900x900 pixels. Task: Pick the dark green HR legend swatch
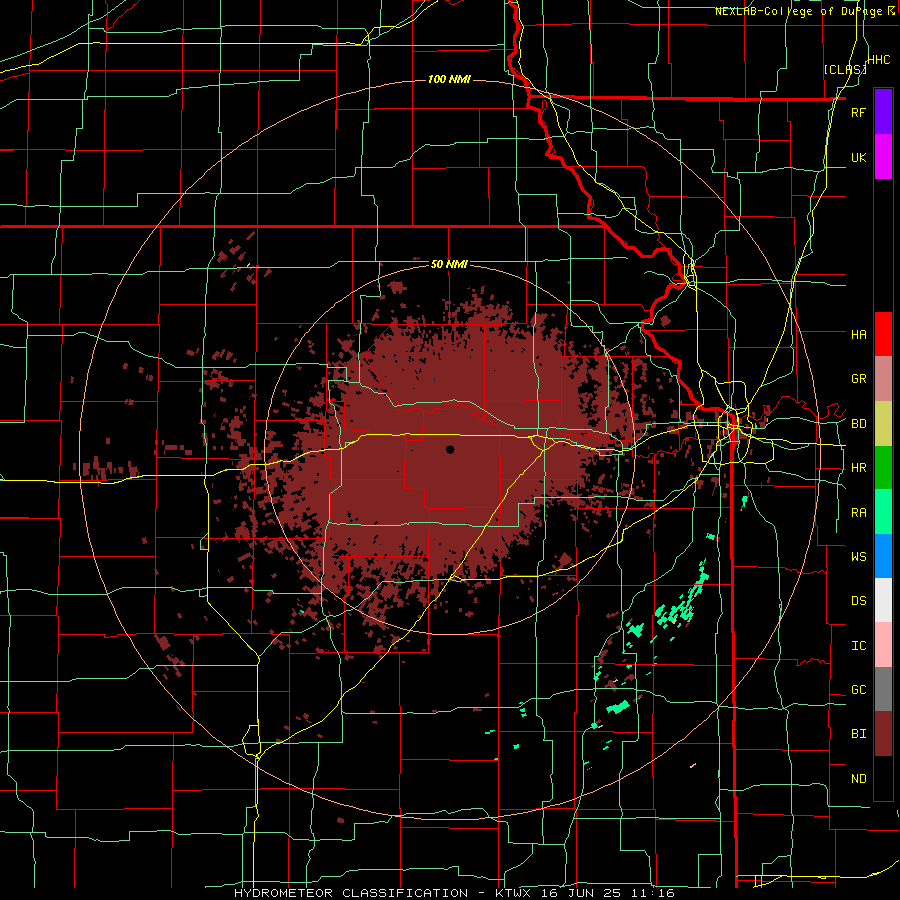pyautogui.click(x=883, y=468)
